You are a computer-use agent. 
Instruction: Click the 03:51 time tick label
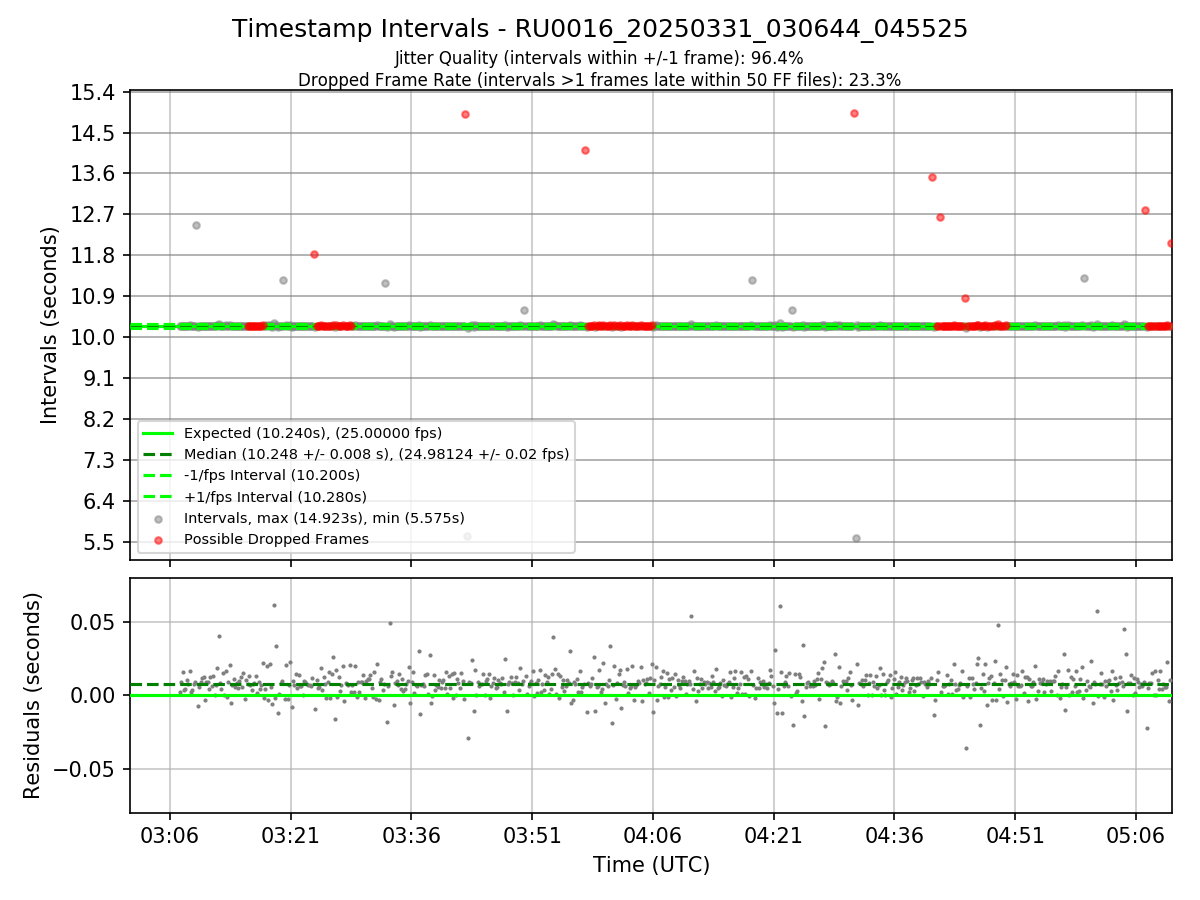531,834
